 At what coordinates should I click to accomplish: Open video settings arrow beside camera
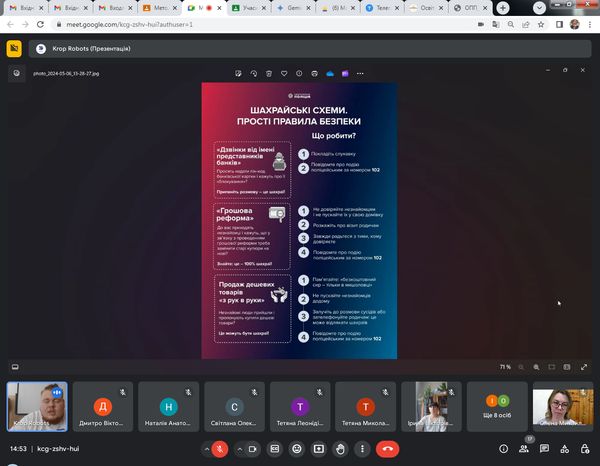point(240,449)
